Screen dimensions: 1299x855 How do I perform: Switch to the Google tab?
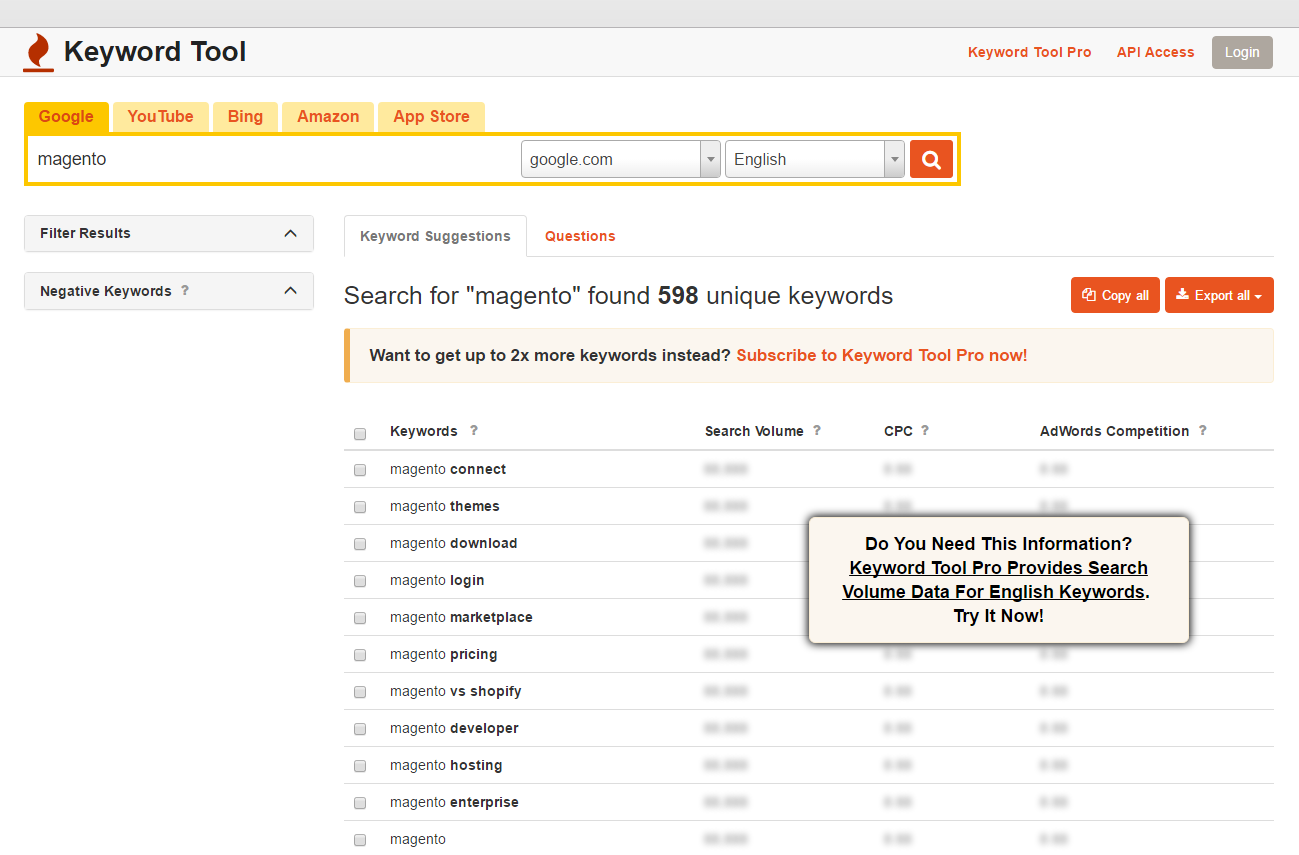point(66,116)
